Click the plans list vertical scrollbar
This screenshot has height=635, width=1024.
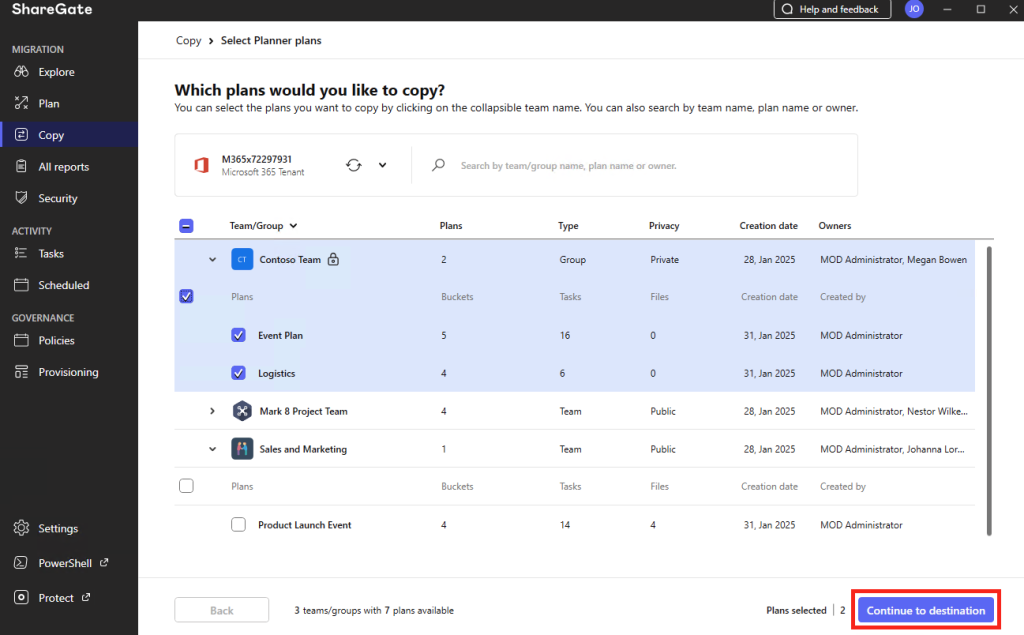point(989,391)
